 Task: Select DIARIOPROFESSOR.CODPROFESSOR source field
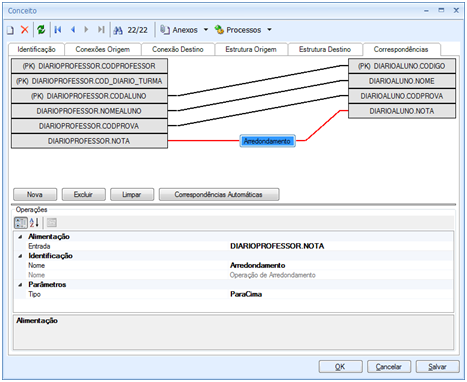coord(89,66)
